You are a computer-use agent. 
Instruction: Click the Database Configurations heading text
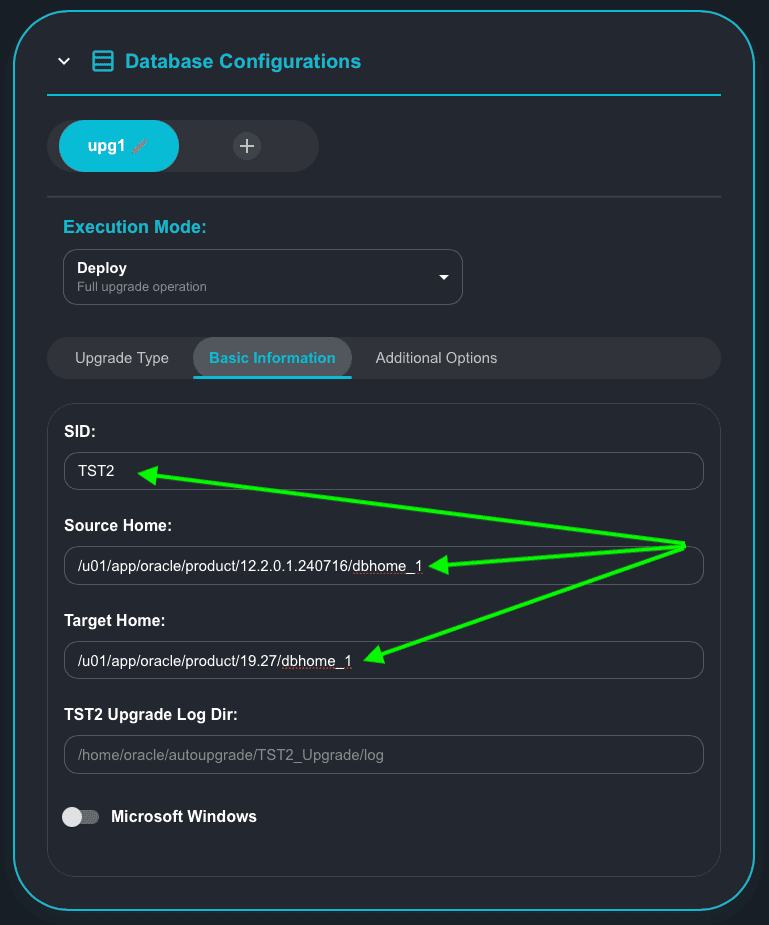[243, 61]
